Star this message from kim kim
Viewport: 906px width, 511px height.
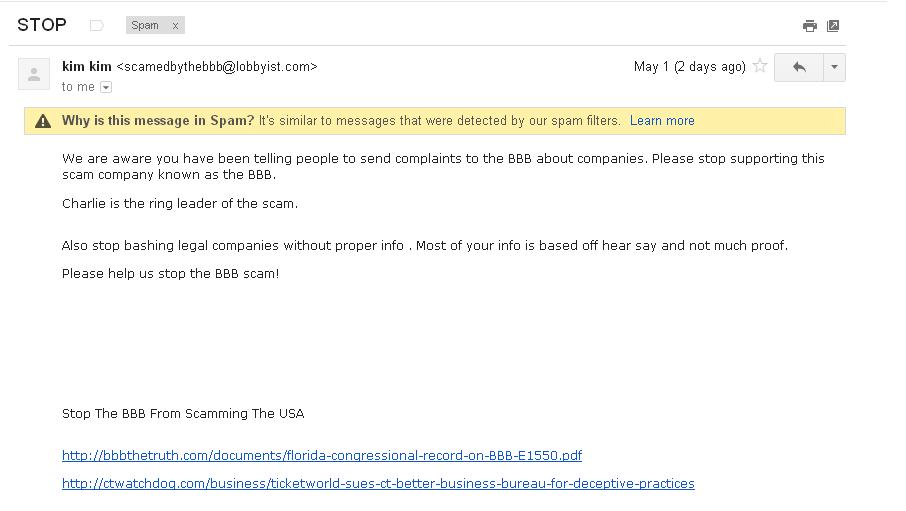(x=760, y=67)
